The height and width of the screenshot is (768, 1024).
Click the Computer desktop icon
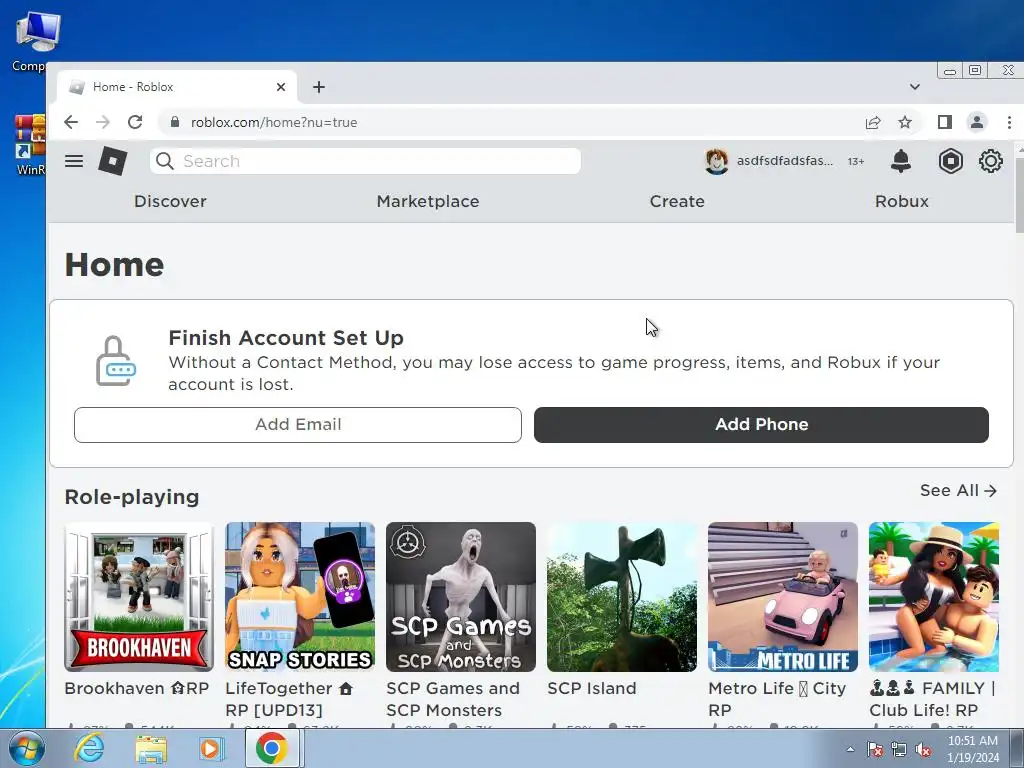coord(29,40)
